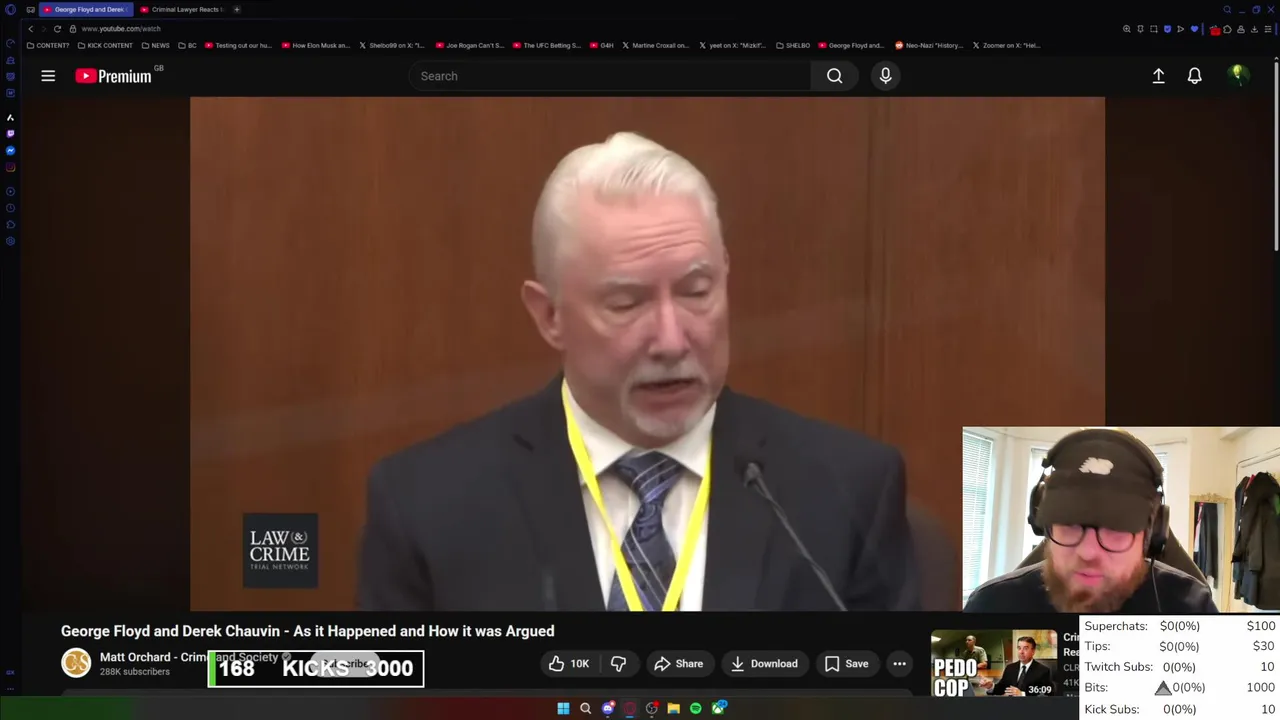This screenshot has height=720, width=1280.
Task: Open 'Neo-Nazi History...' bookmark
Action: tap(929, 46)
